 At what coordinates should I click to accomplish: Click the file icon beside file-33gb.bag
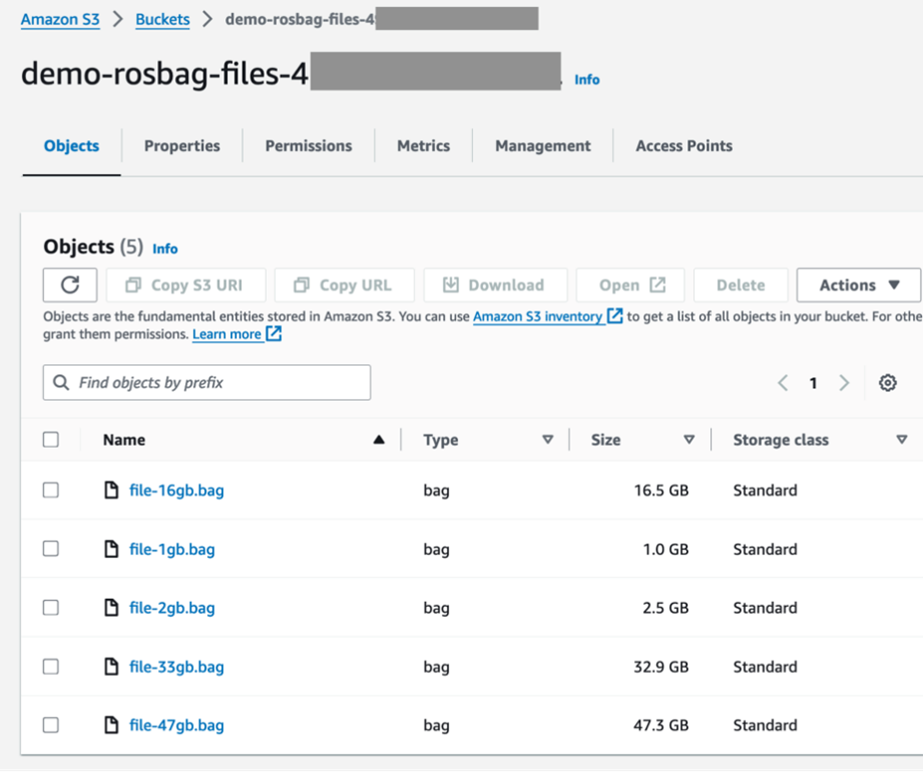tap(111, 666)
